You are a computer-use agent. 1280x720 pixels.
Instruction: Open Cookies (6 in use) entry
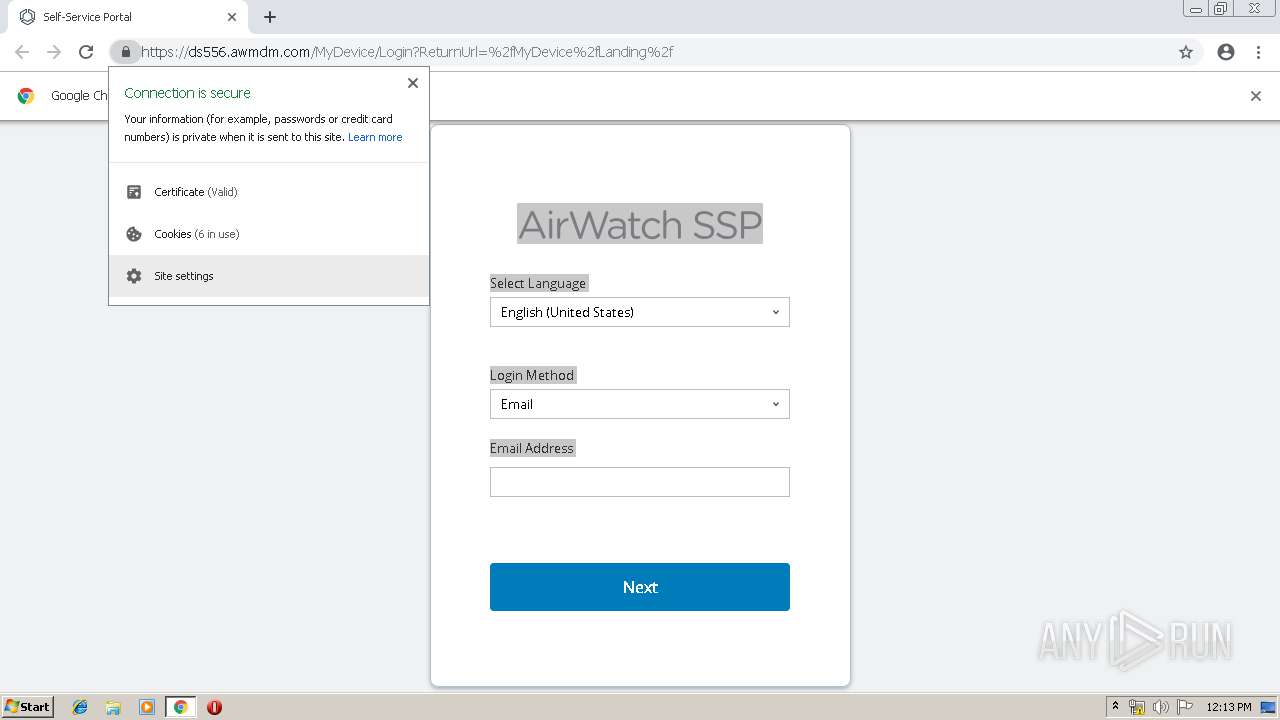click(269, 234)
